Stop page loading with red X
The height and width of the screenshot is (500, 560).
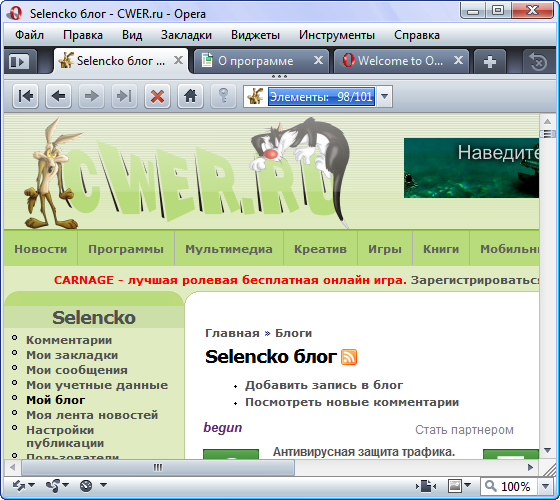click(157, 96)
